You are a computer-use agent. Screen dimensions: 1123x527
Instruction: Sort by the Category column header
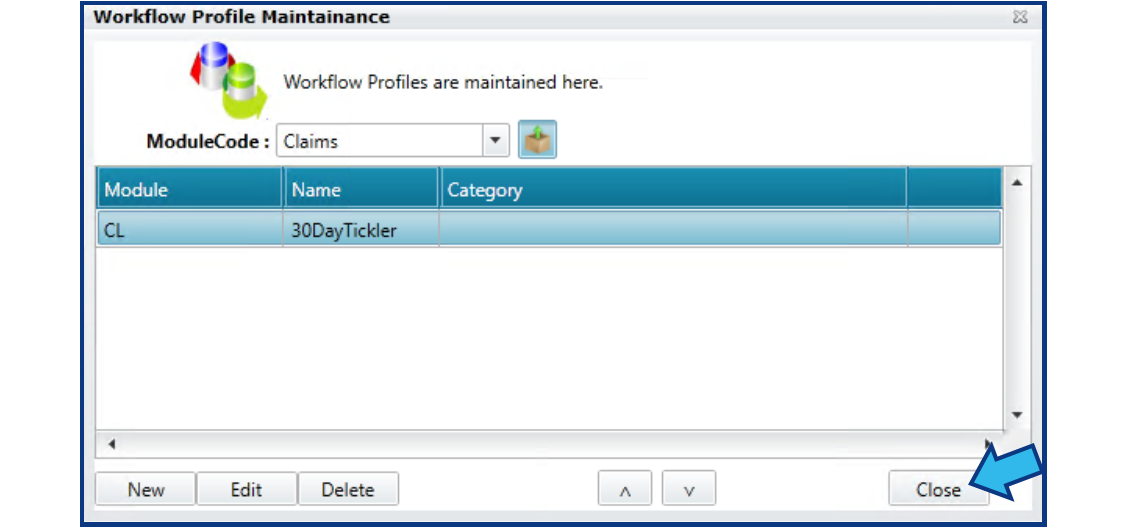[673, 189]
